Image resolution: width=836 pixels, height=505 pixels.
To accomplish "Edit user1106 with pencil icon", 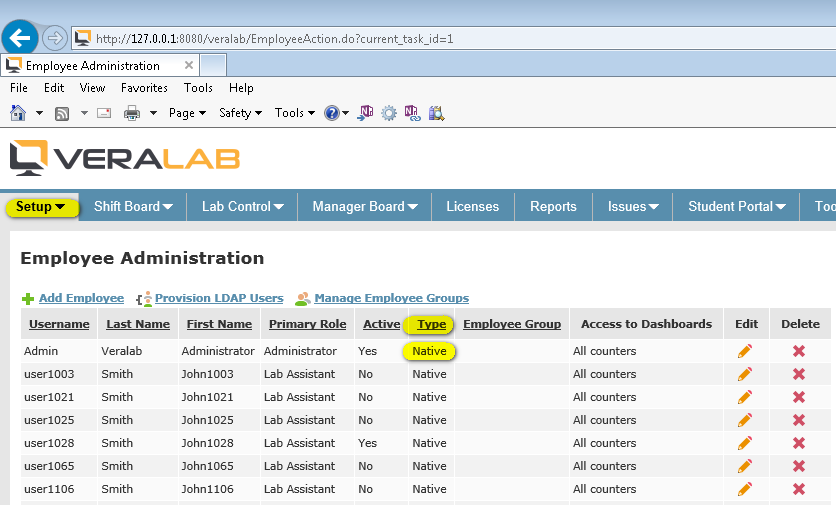I will [x=745, y=488].
